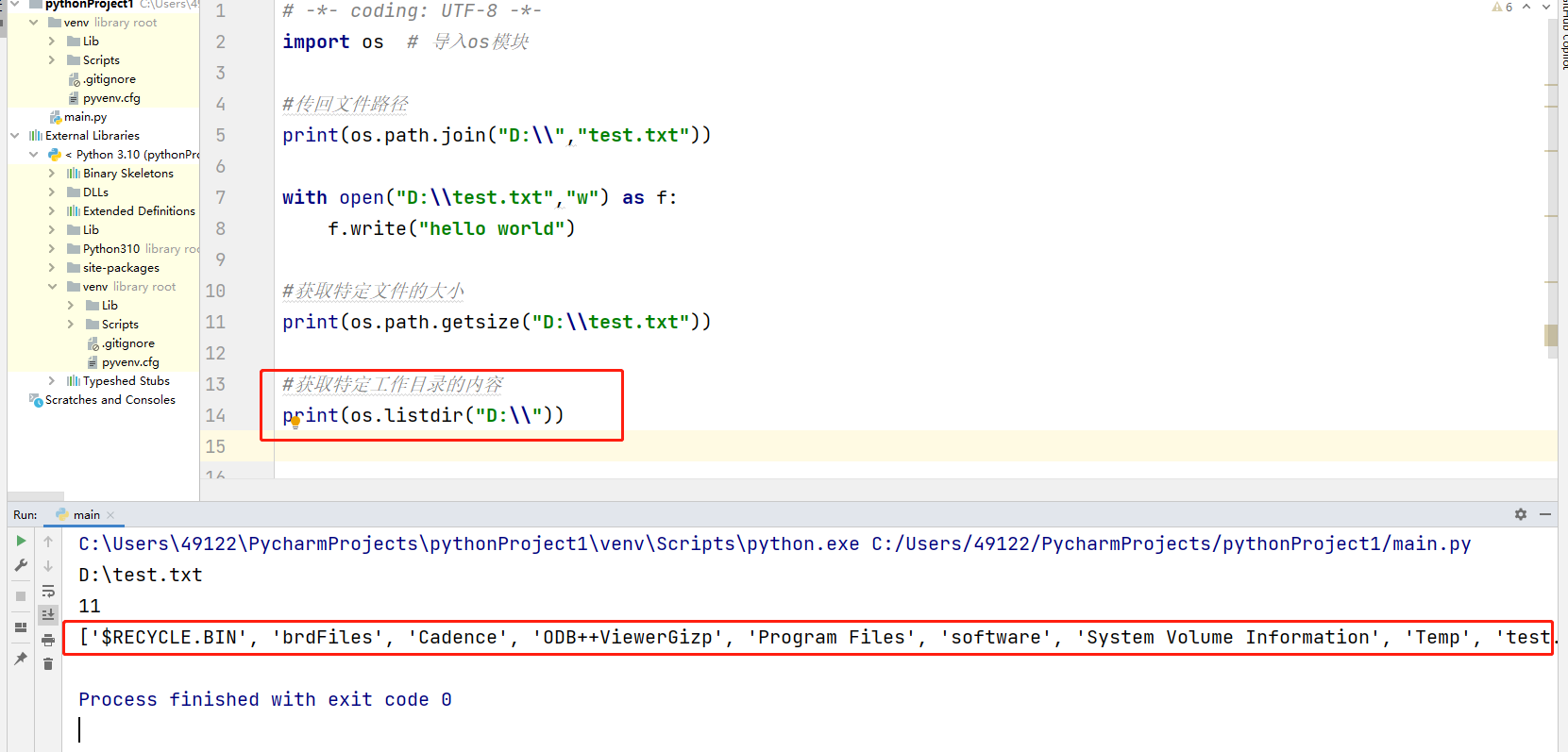Click the DLLs folder icon
Viewport: 1568px width, 752px height.
click(74, 192)
